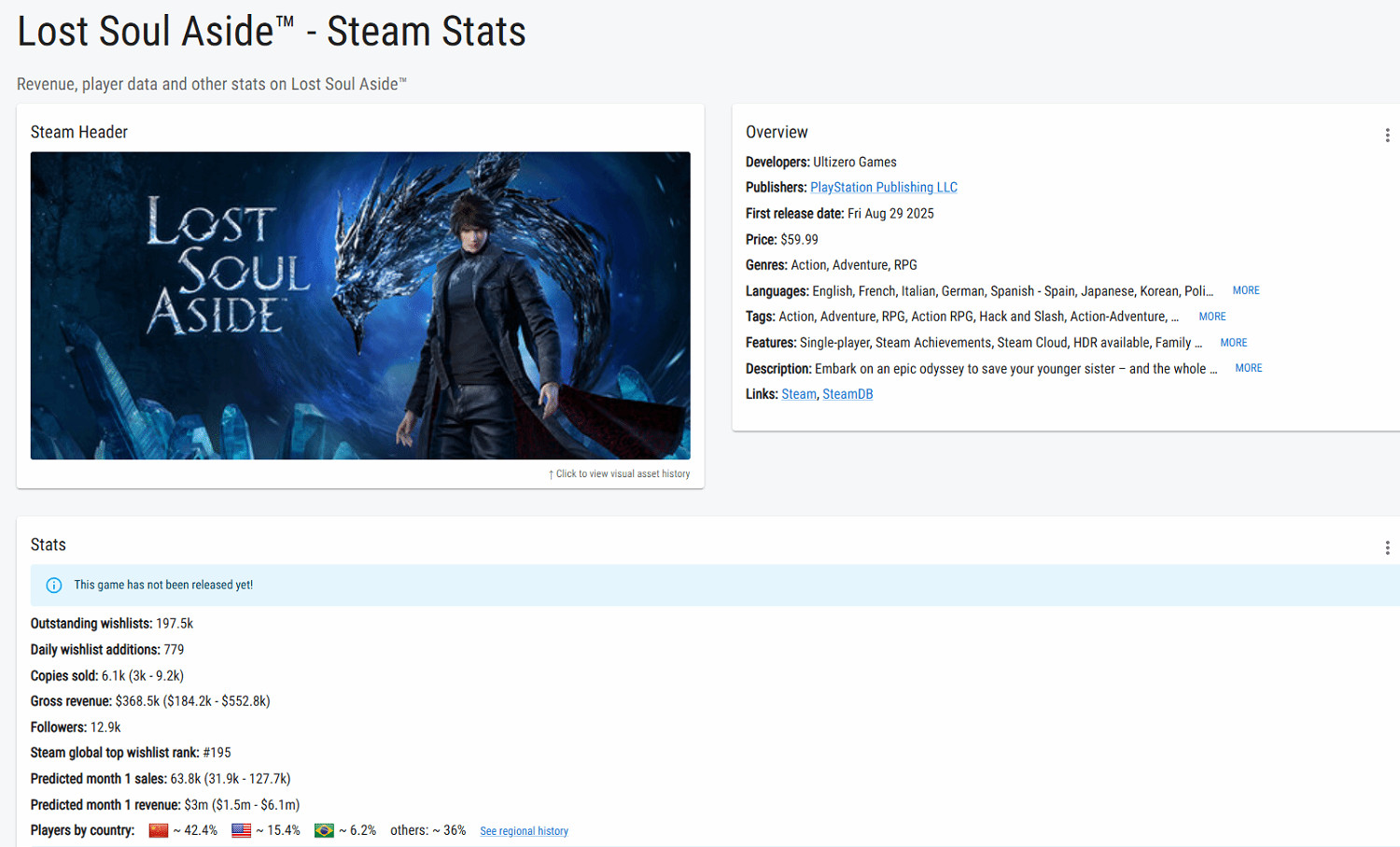The image size is (1400, 847).
Task: Click the Lost Soul Aside header artwork
Action: coord(359,306)
